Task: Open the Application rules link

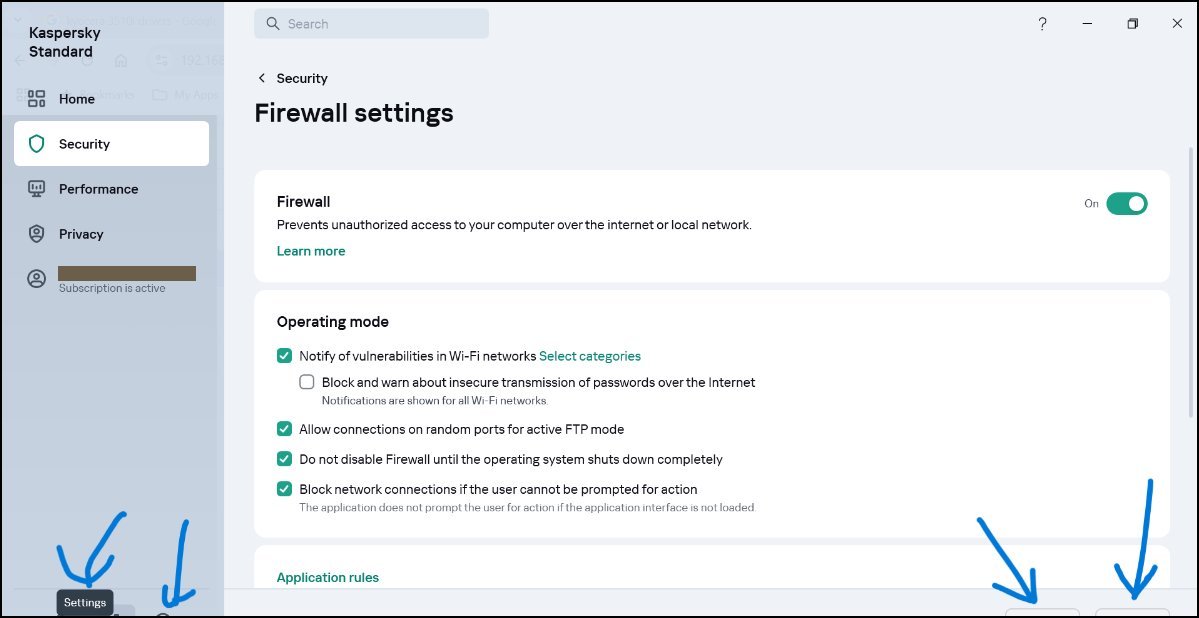Action: coord(327,577)
